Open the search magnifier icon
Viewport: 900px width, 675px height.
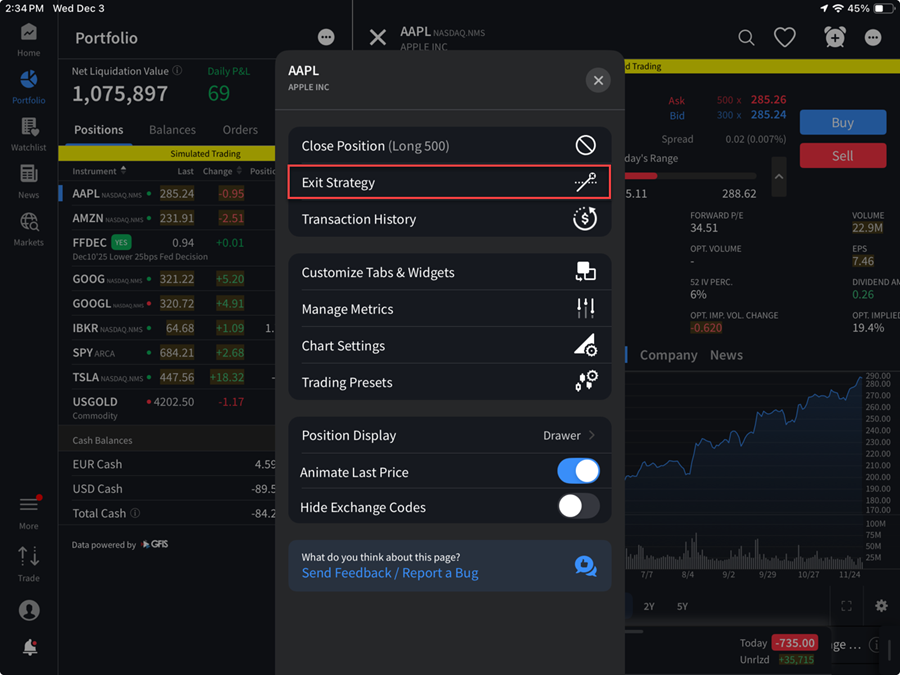point(746,37)
